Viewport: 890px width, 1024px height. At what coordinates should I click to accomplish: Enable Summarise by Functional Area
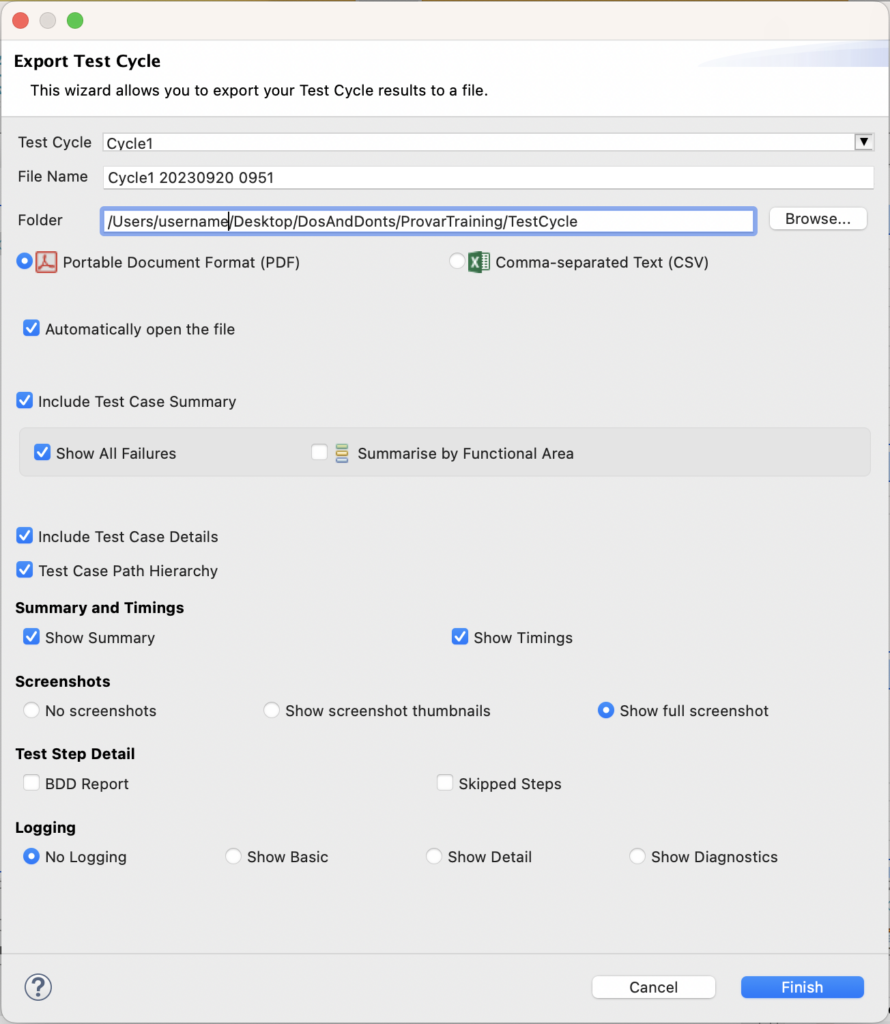[318, 452]
